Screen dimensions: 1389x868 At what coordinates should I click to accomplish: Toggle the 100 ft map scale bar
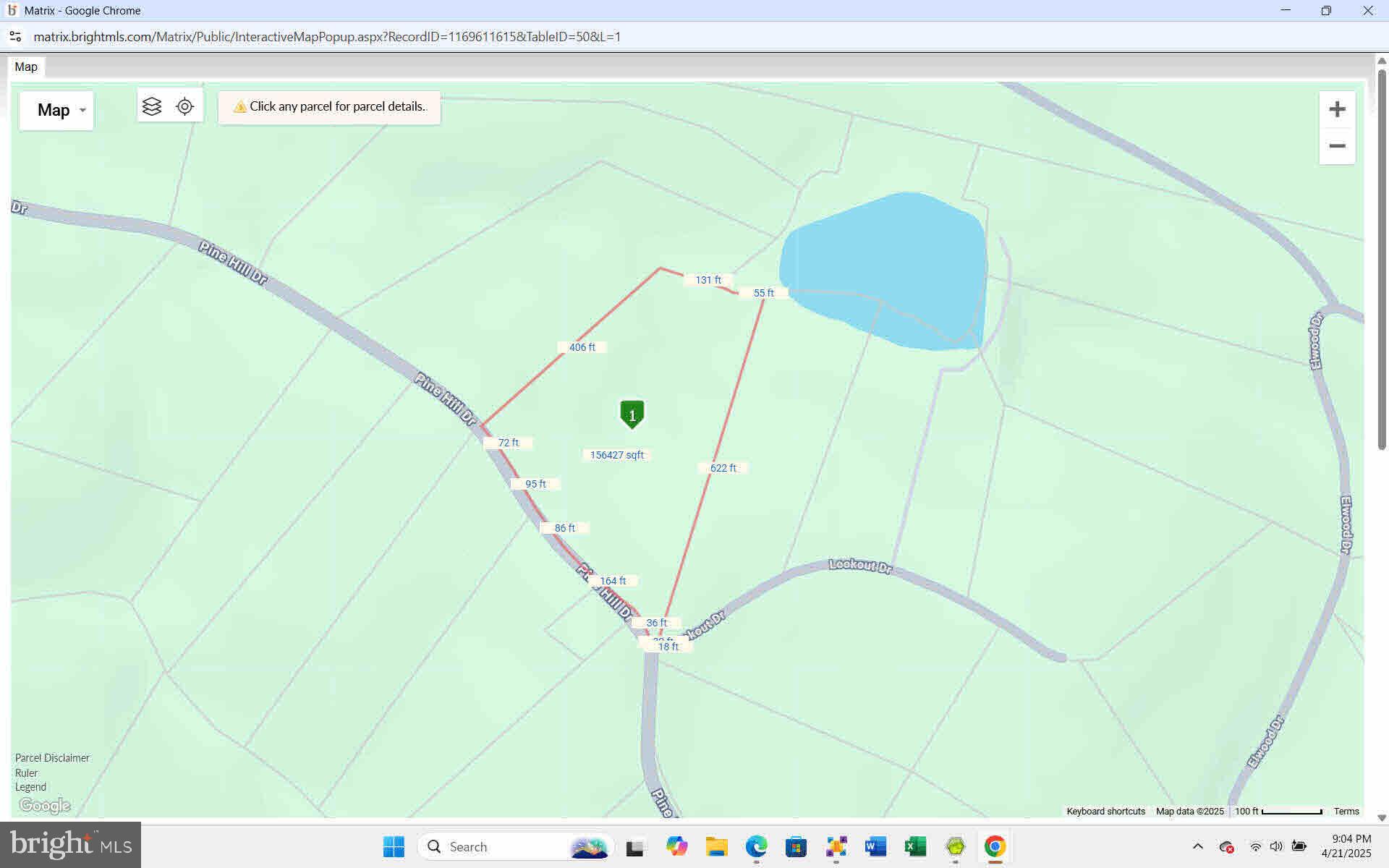click(x=1278, y=812)
